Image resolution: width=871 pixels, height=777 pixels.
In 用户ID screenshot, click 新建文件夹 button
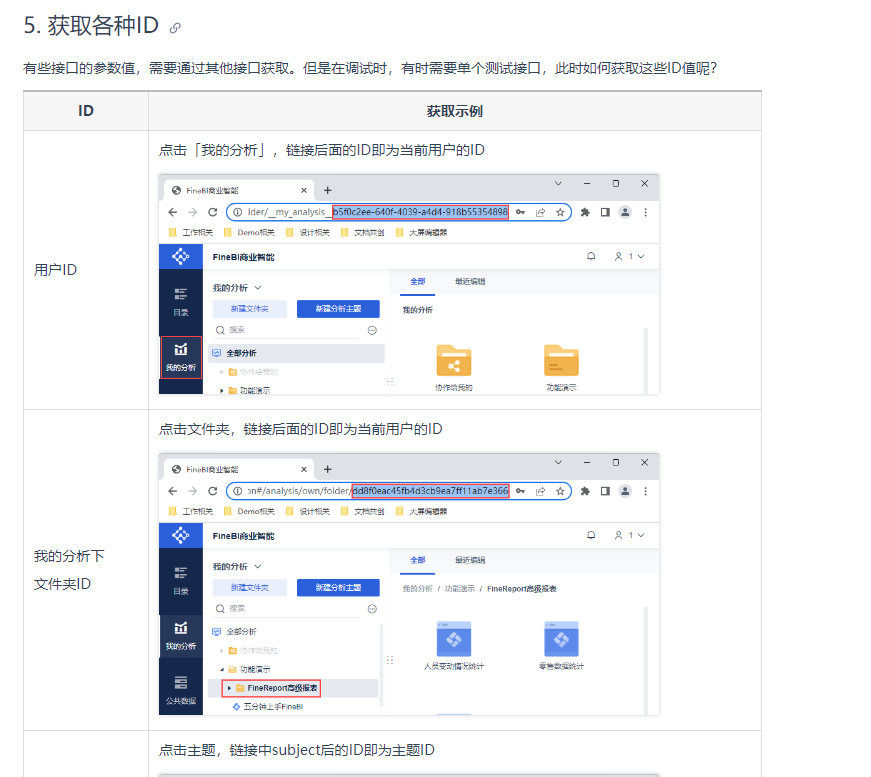pos(250,309)
